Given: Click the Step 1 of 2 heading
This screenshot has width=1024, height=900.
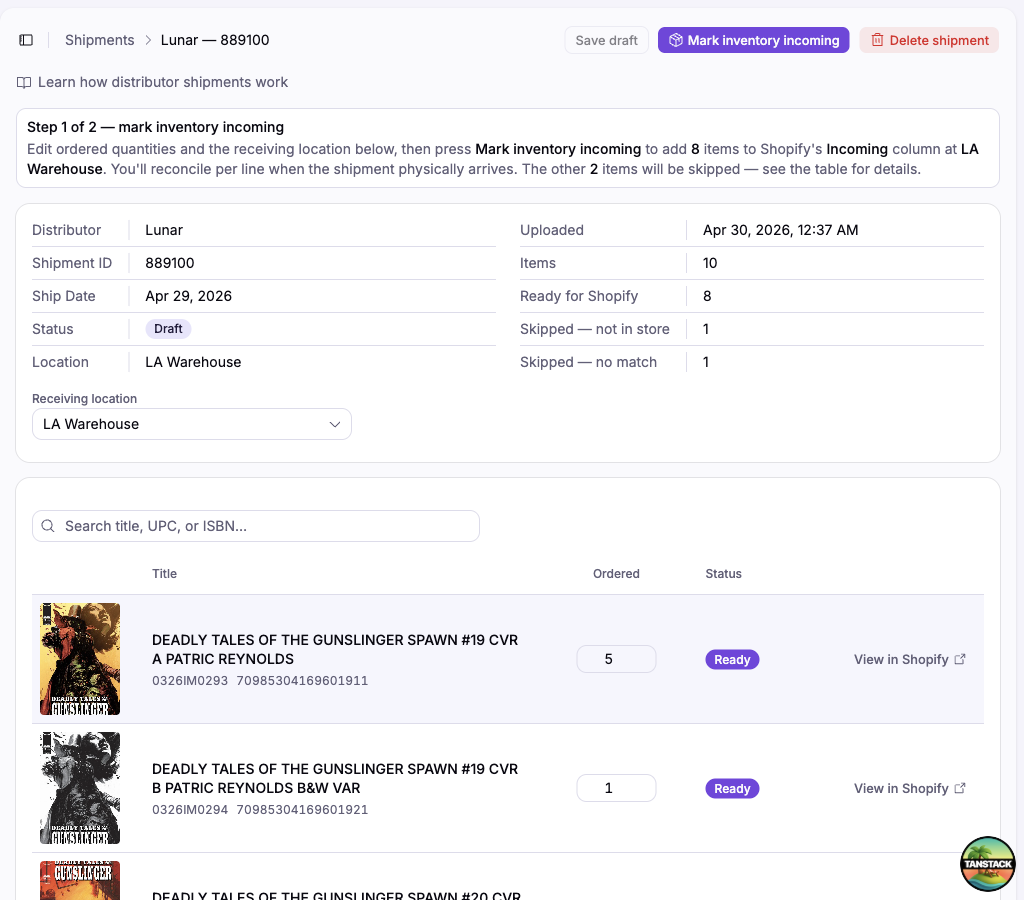Looking at the screenshot, I should click(x=155, y=127).
